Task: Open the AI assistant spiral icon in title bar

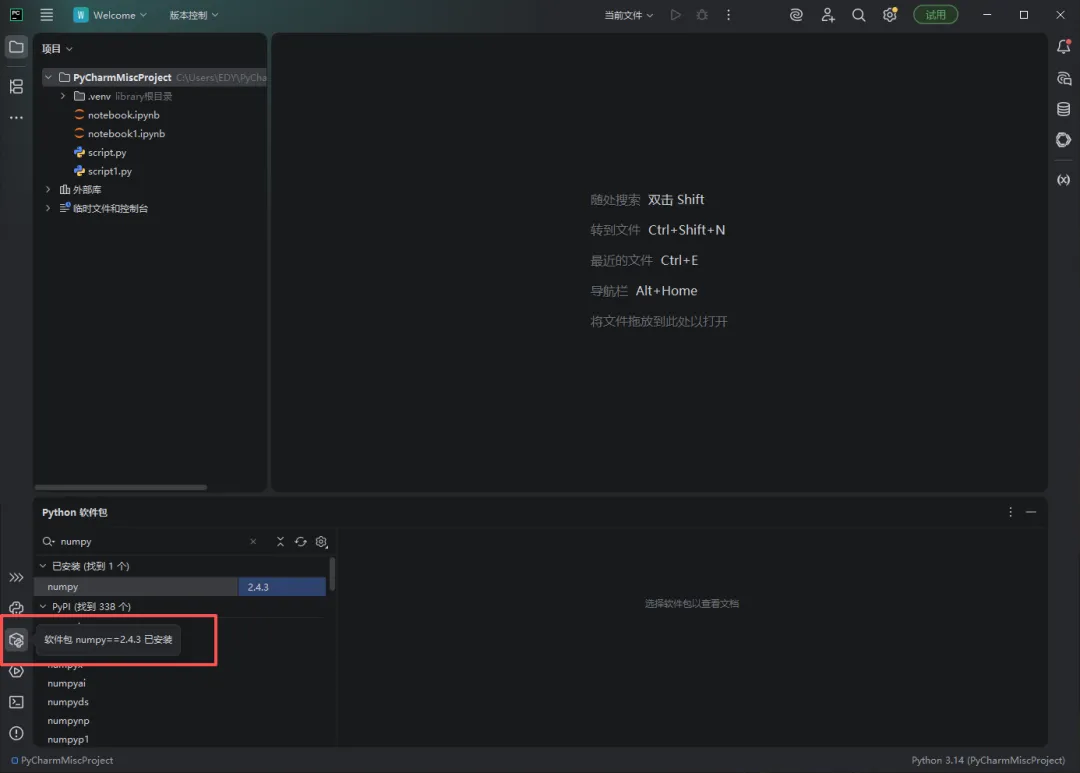Action: pos(796,15)
